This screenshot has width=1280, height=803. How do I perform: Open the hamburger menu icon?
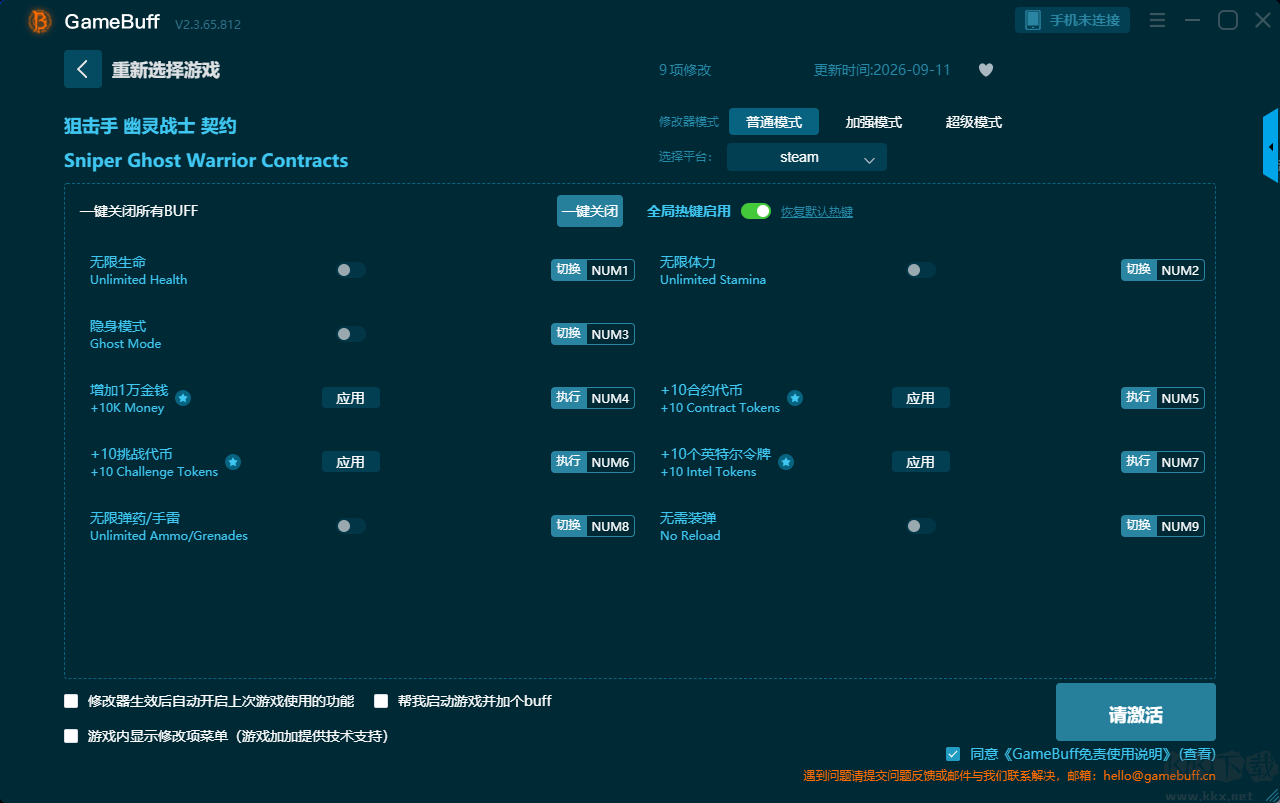coord(1157,20)
